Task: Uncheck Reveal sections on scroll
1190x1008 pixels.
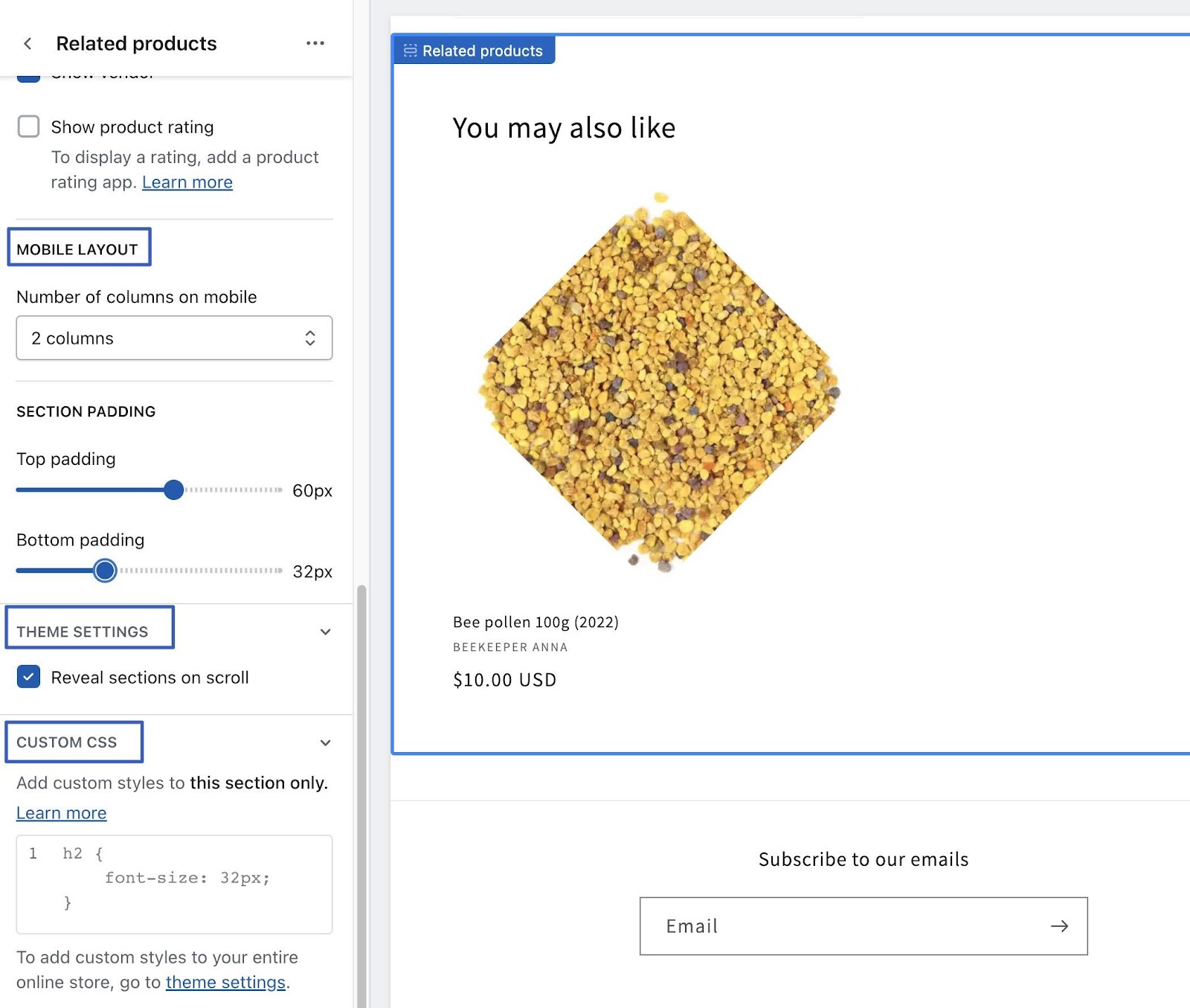Action: point(28,677)
